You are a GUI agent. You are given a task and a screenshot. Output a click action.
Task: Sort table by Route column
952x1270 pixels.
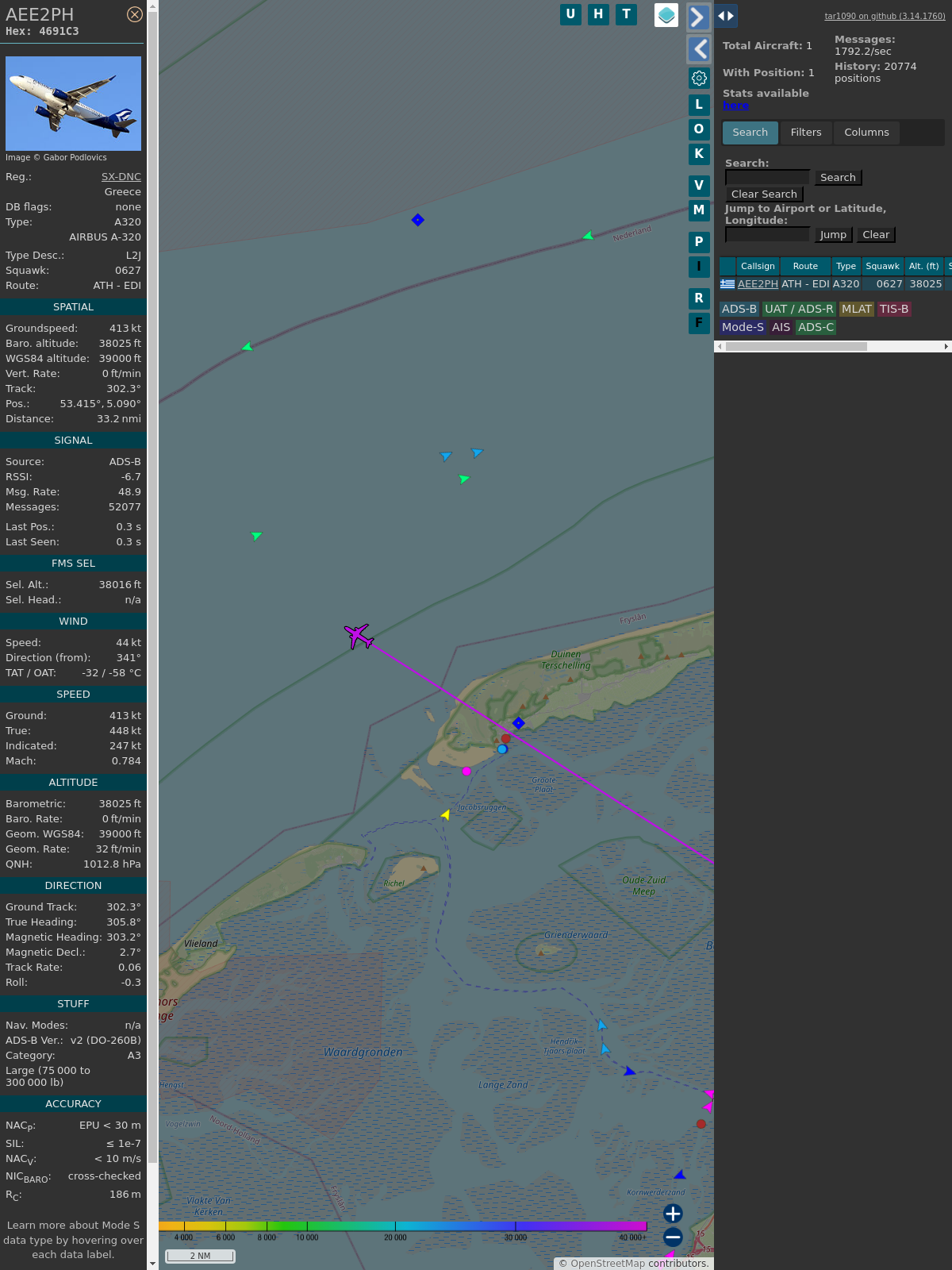(x=805, y=267)
